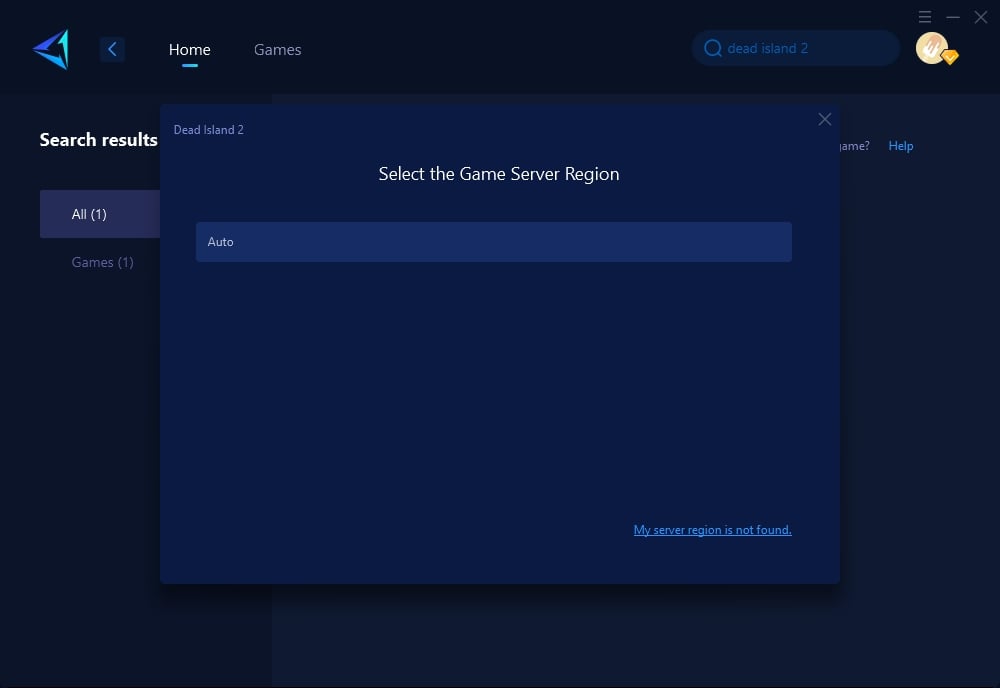This screenshot has height=688, width=1000.
Task: Minimize the application window
Action: coord(953,17)
